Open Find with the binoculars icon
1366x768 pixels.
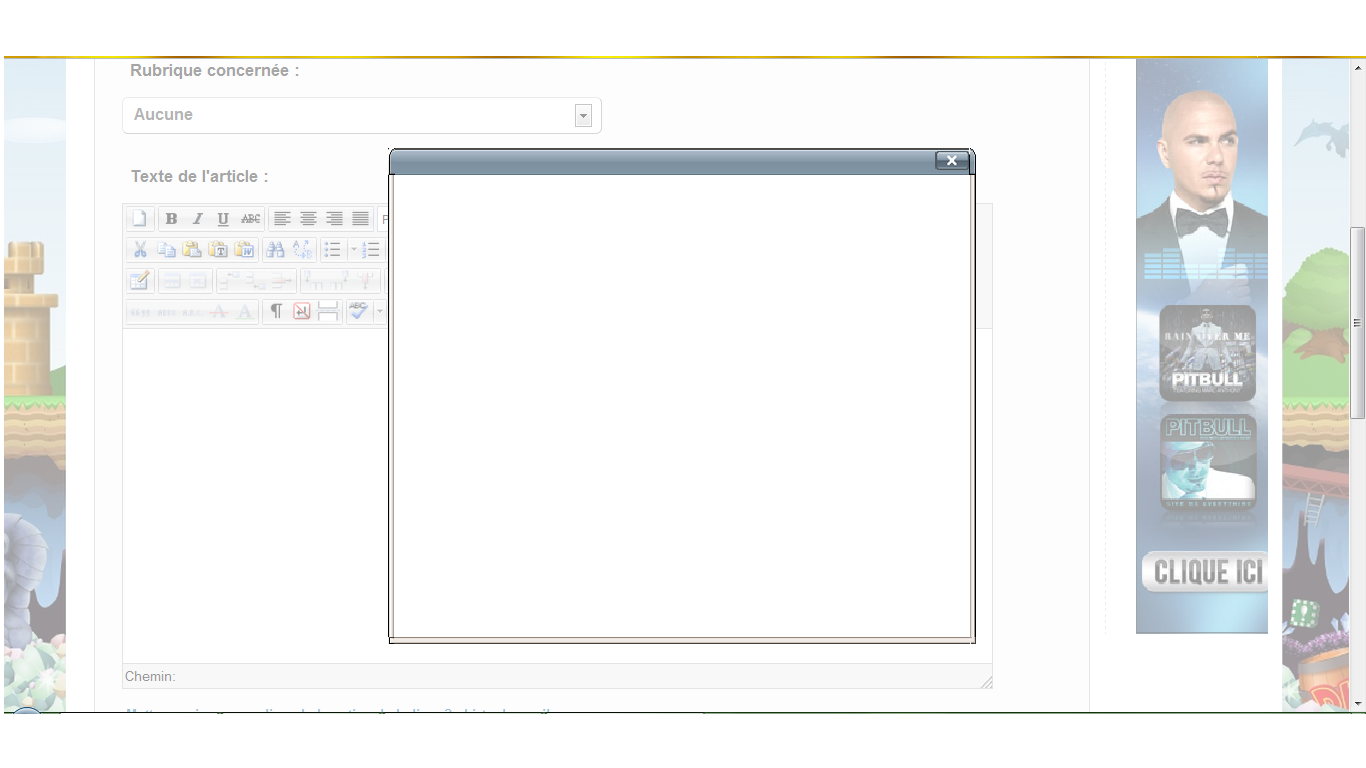(275, 250)
